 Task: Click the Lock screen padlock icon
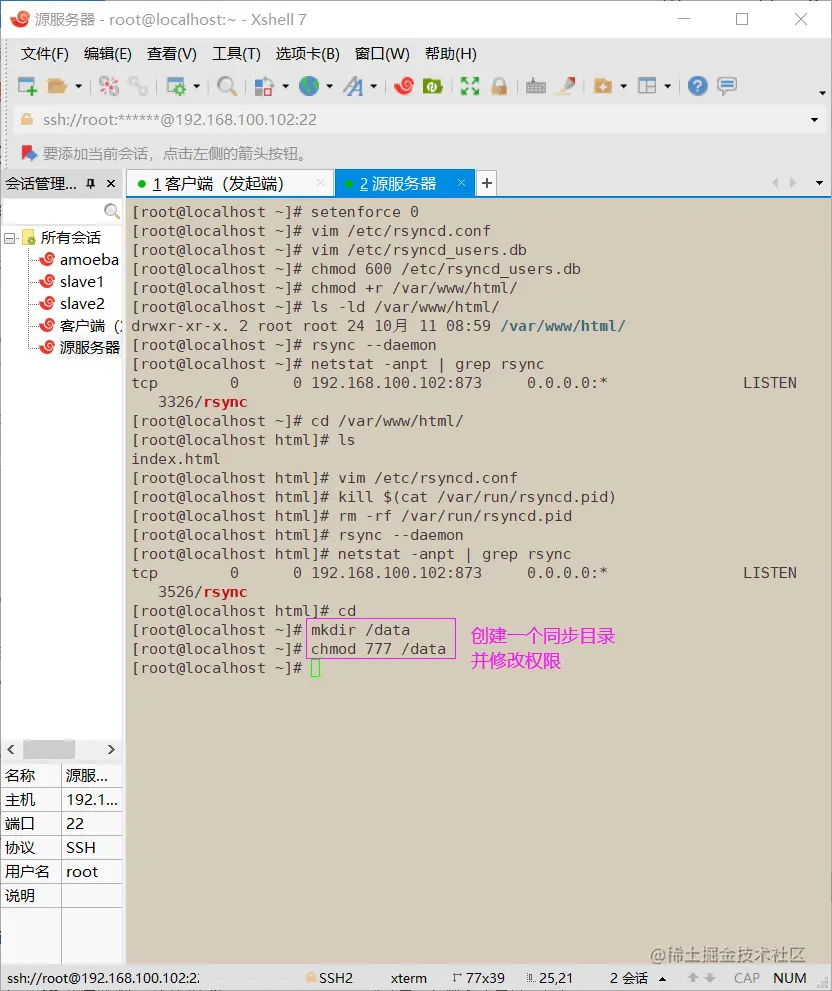[499, 86]
